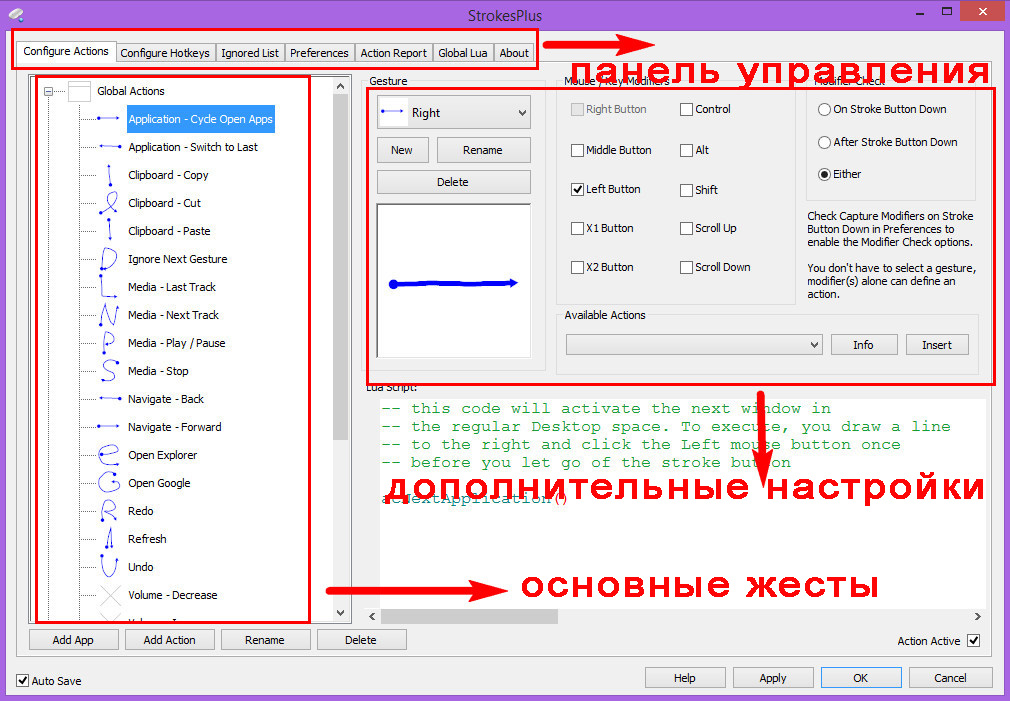Click the U gesture icon for Undo
This screenshot has height=701, width=1010.
(109, 567)
